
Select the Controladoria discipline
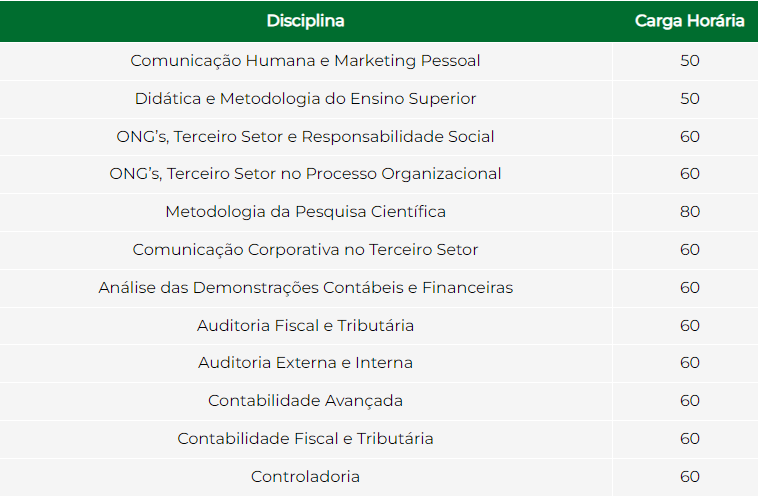click(306, 477)
